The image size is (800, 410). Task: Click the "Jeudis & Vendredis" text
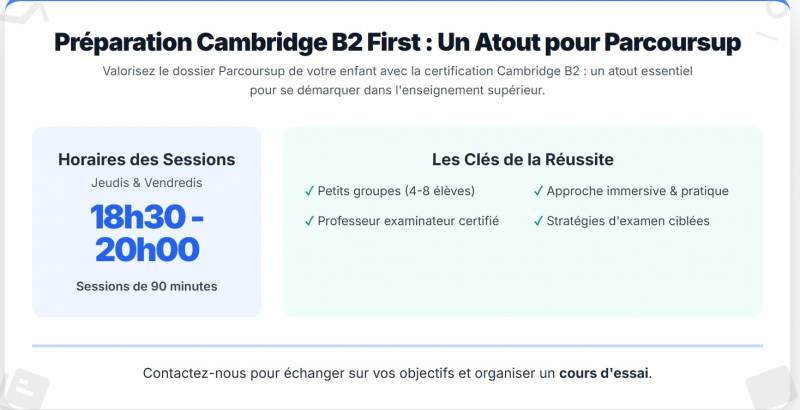pos(147,183)
